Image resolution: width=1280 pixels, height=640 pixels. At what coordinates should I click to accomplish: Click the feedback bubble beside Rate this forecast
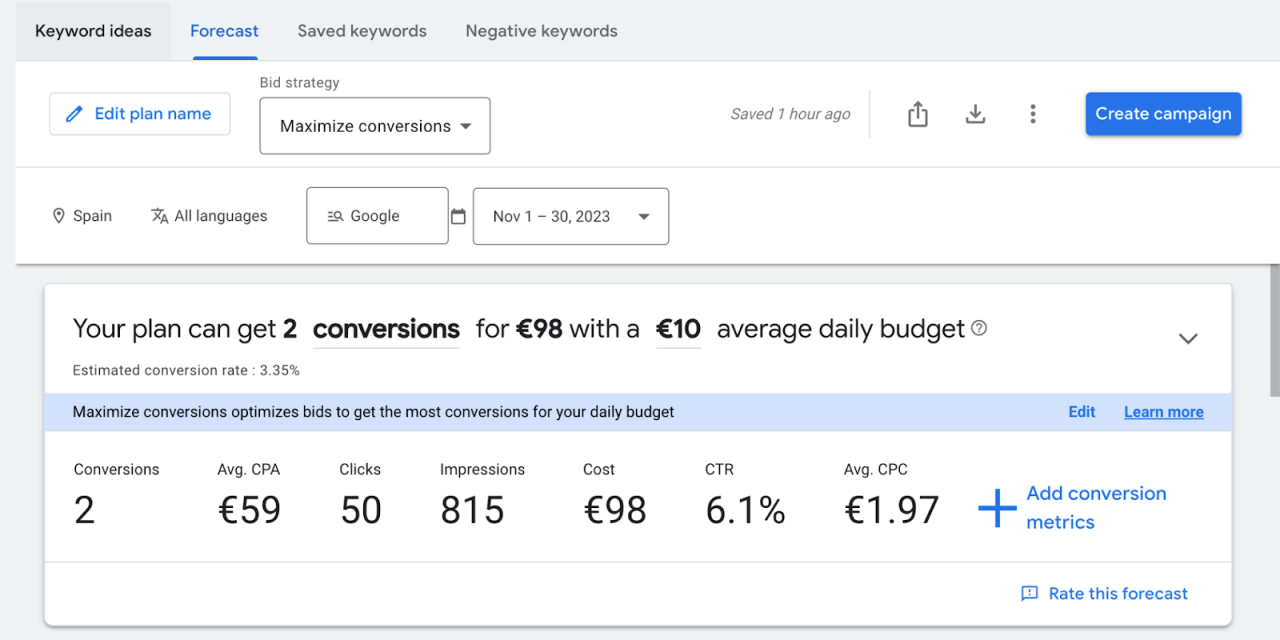1030,593
